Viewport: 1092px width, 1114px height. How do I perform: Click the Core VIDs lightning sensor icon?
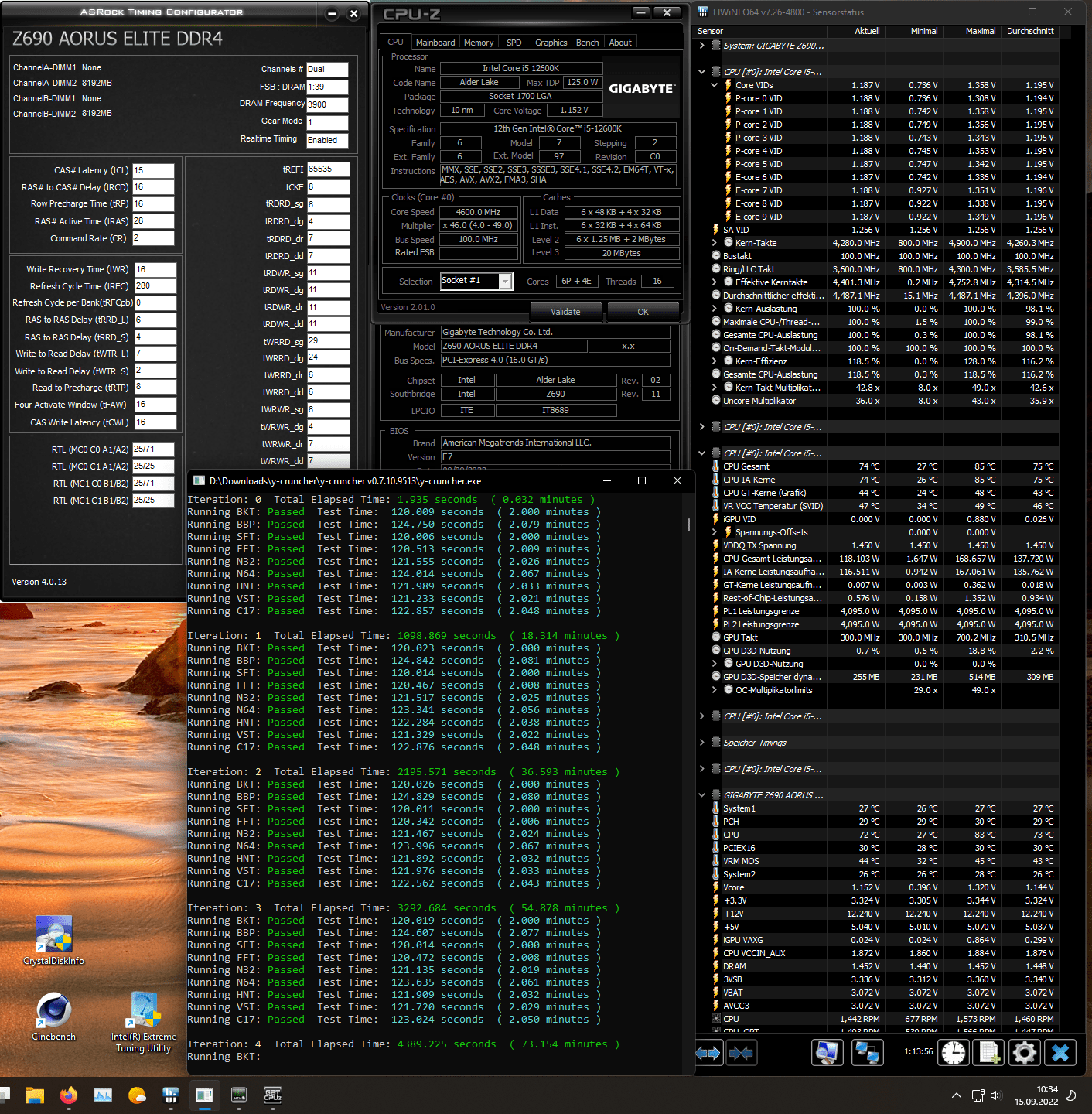pyautogui.click(x=728, y=85)
